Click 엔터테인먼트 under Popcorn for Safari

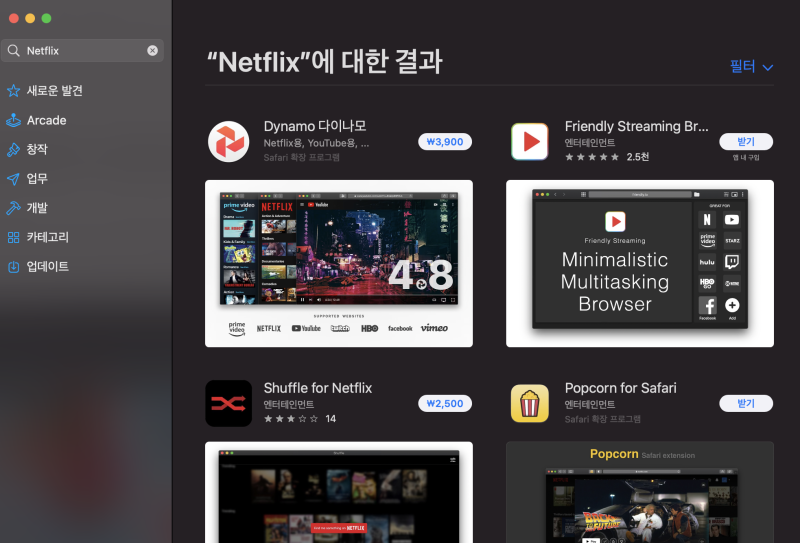590,404
